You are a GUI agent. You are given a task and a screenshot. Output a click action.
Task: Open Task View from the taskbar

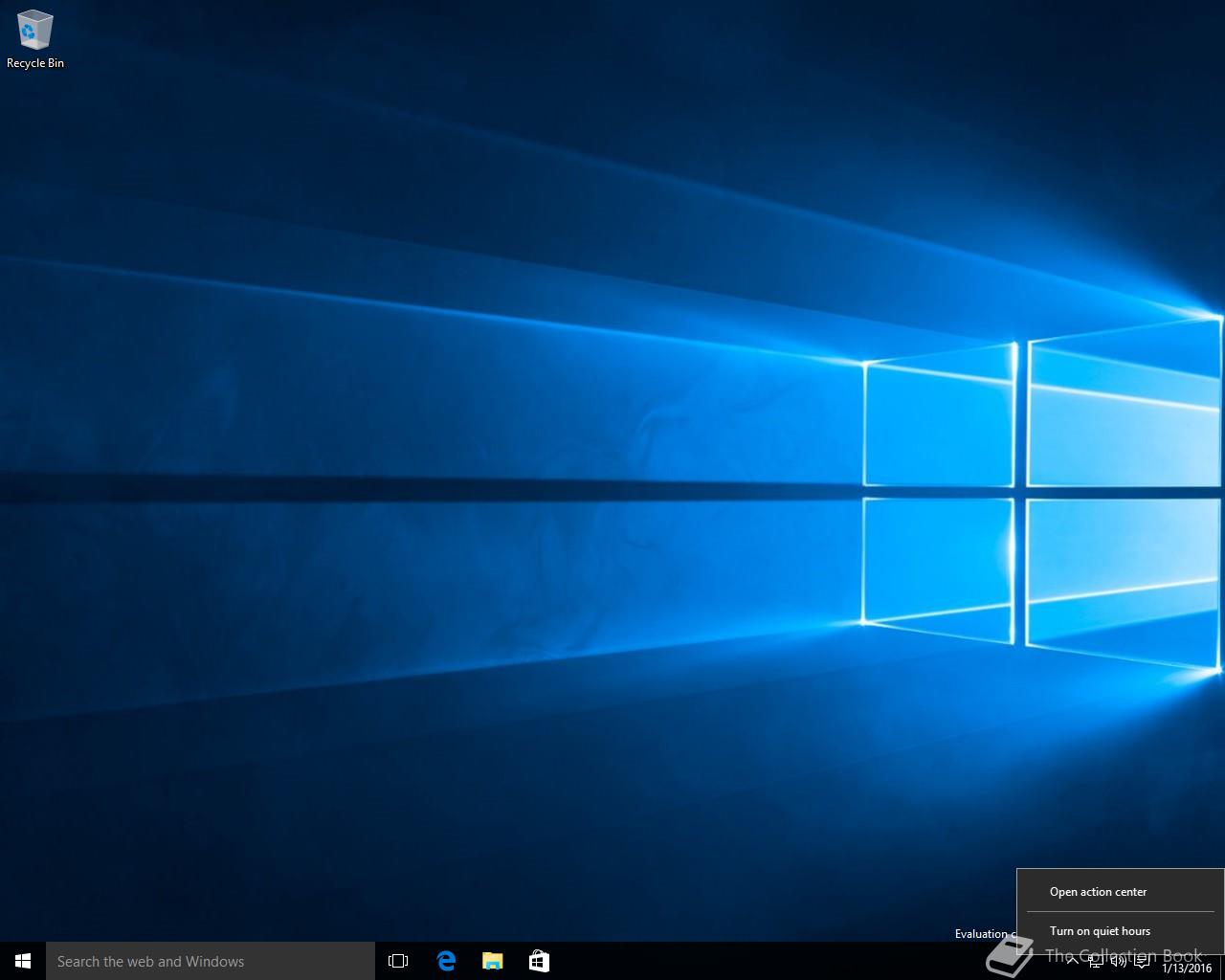point(398,961)
